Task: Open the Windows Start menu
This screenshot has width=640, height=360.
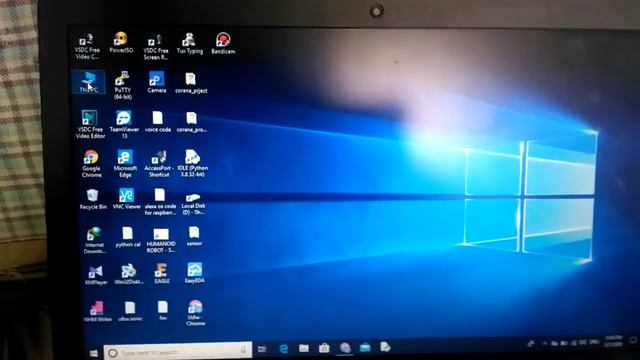Action: coord(93,353)
